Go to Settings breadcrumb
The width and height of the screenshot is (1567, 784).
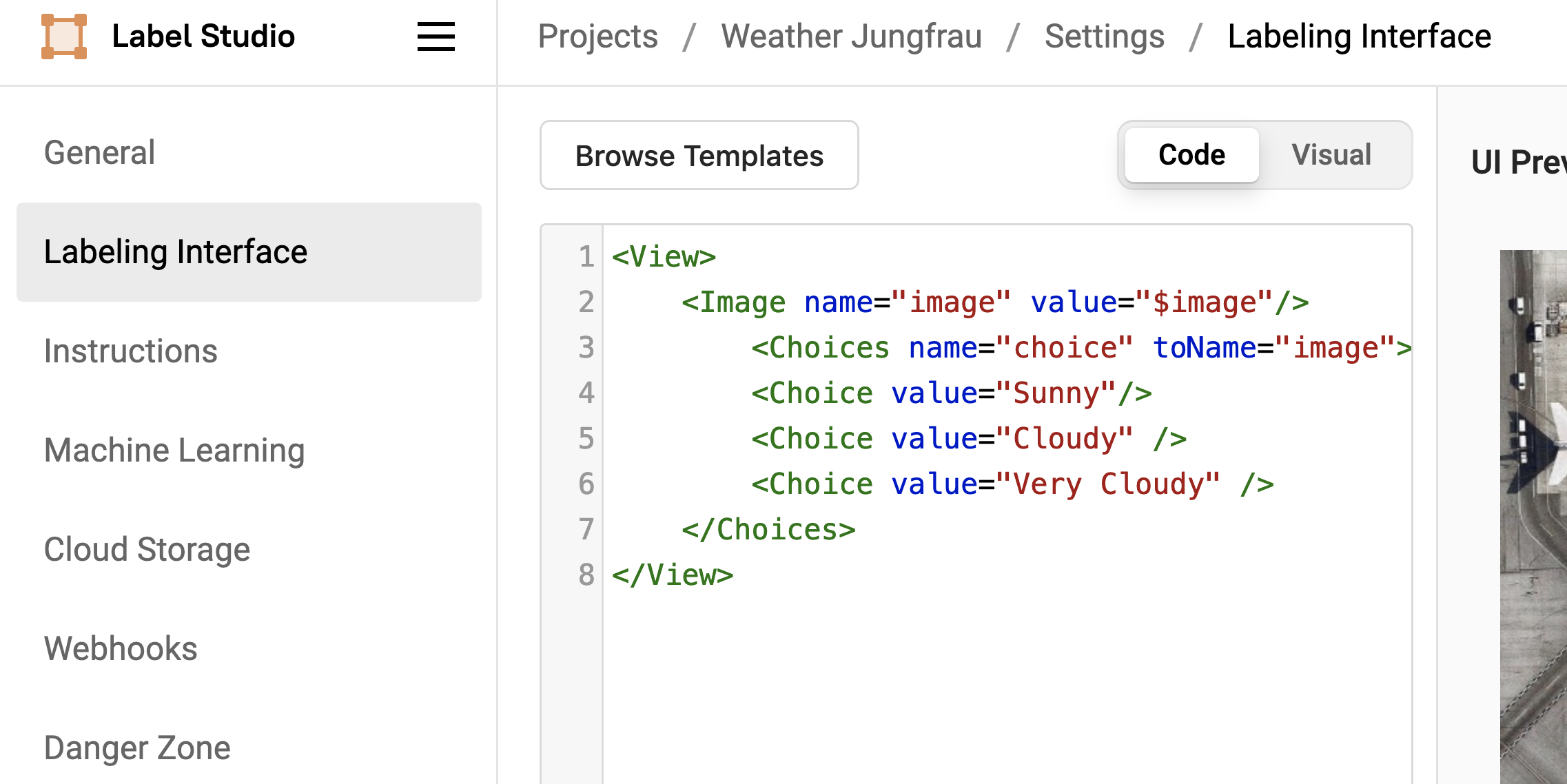click(x=1104, y=37)
